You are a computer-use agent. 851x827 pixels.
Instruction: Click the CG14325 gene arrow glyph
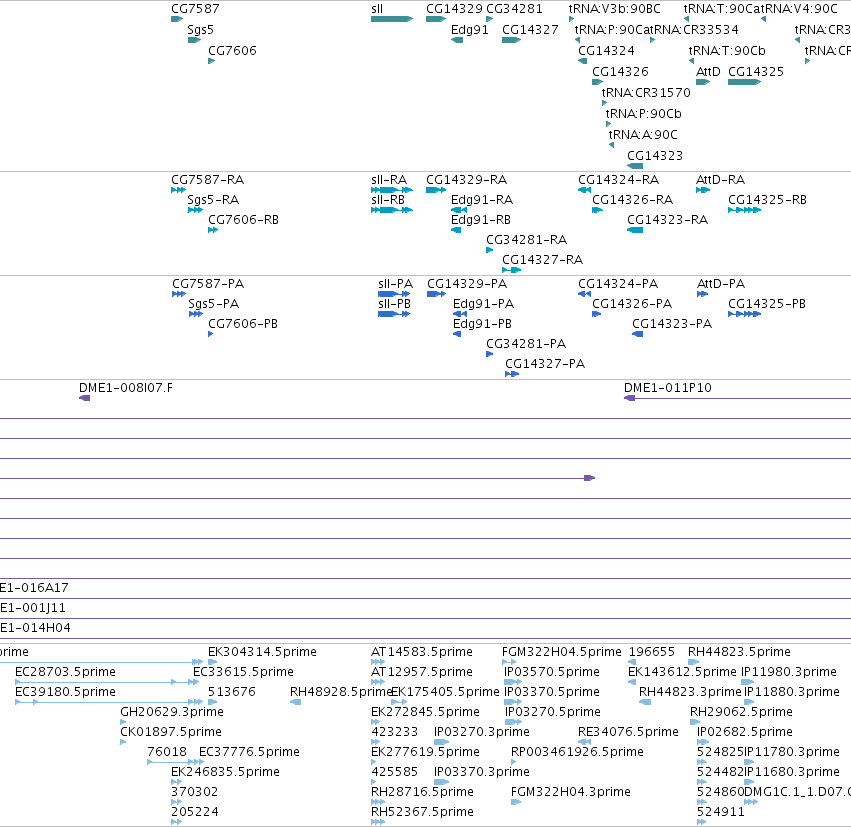pos(744,82)
